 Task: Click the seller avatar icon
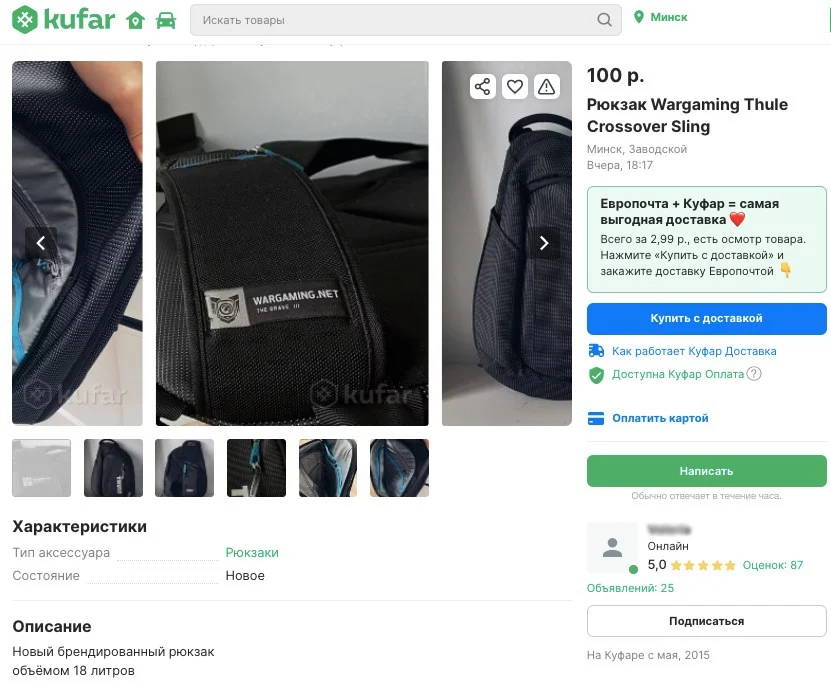(612, 547)
